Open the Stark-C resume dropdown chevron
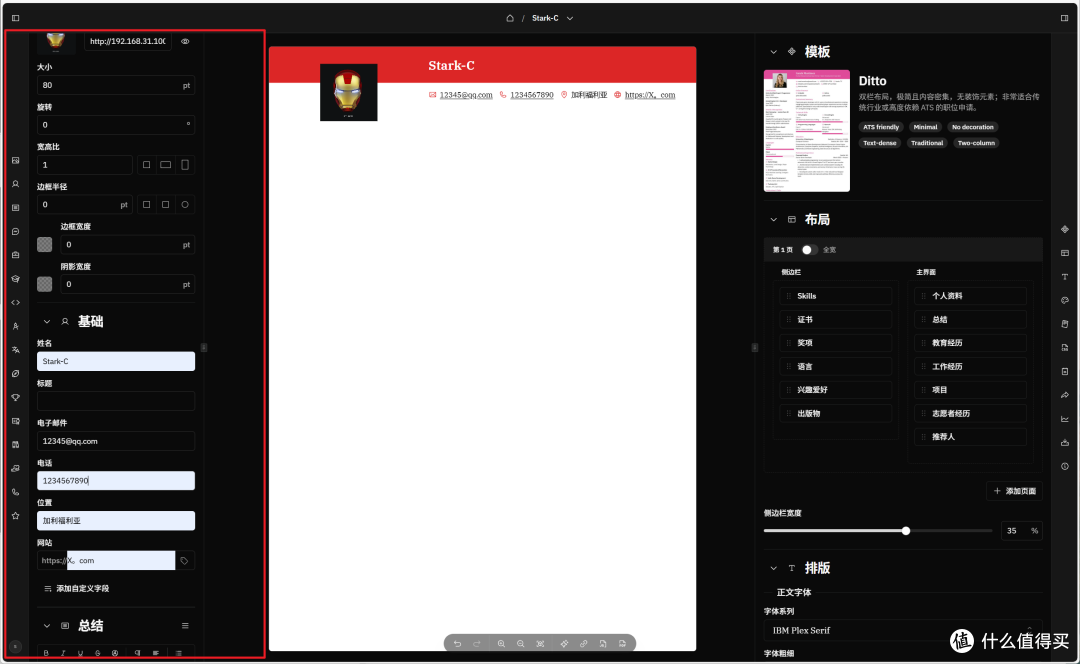The image size is (1080, 664). (570, 19)
